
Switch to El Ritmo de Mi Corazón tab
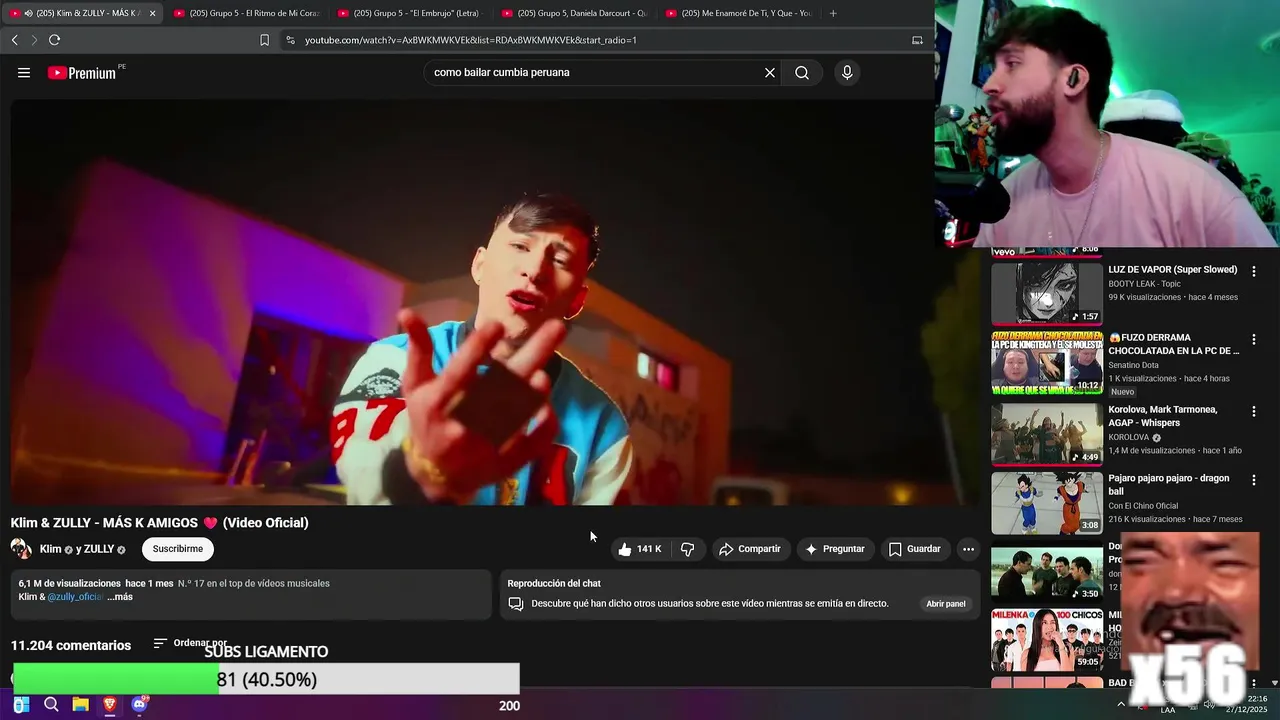[246, 13]
